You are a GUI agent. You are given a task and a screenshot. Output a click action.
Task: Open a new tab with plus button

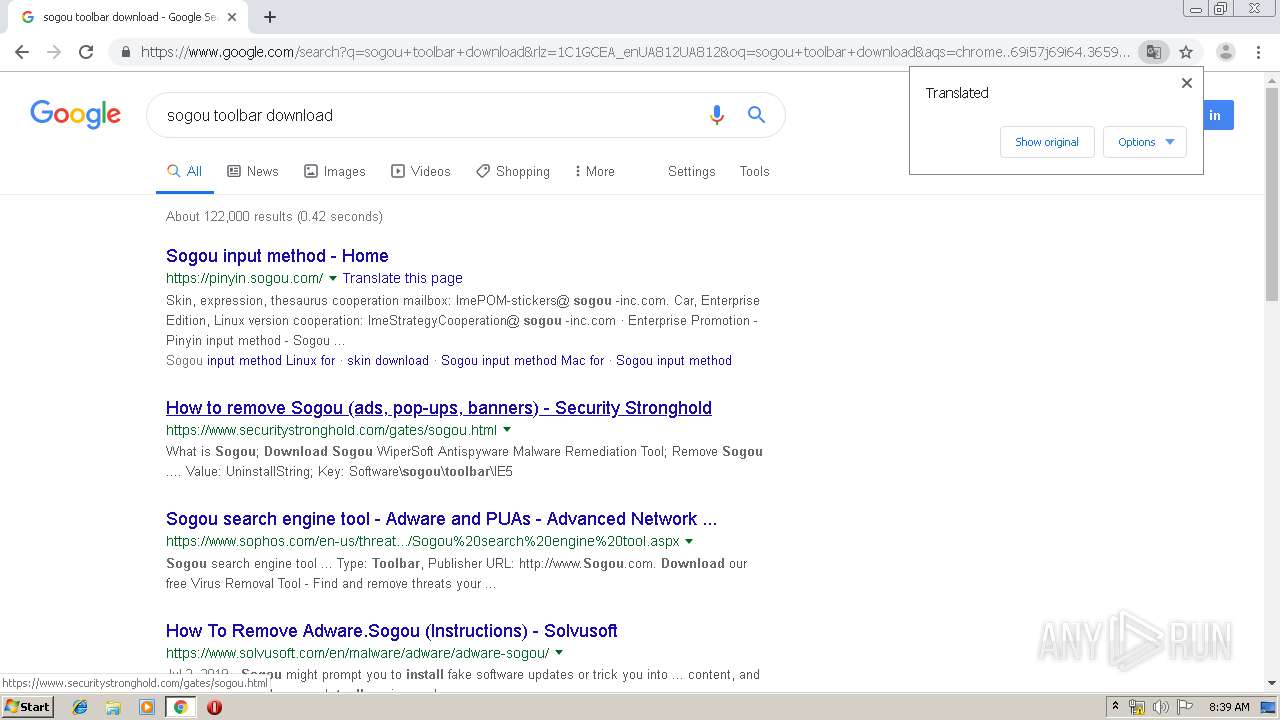click(x=270, y=17)
